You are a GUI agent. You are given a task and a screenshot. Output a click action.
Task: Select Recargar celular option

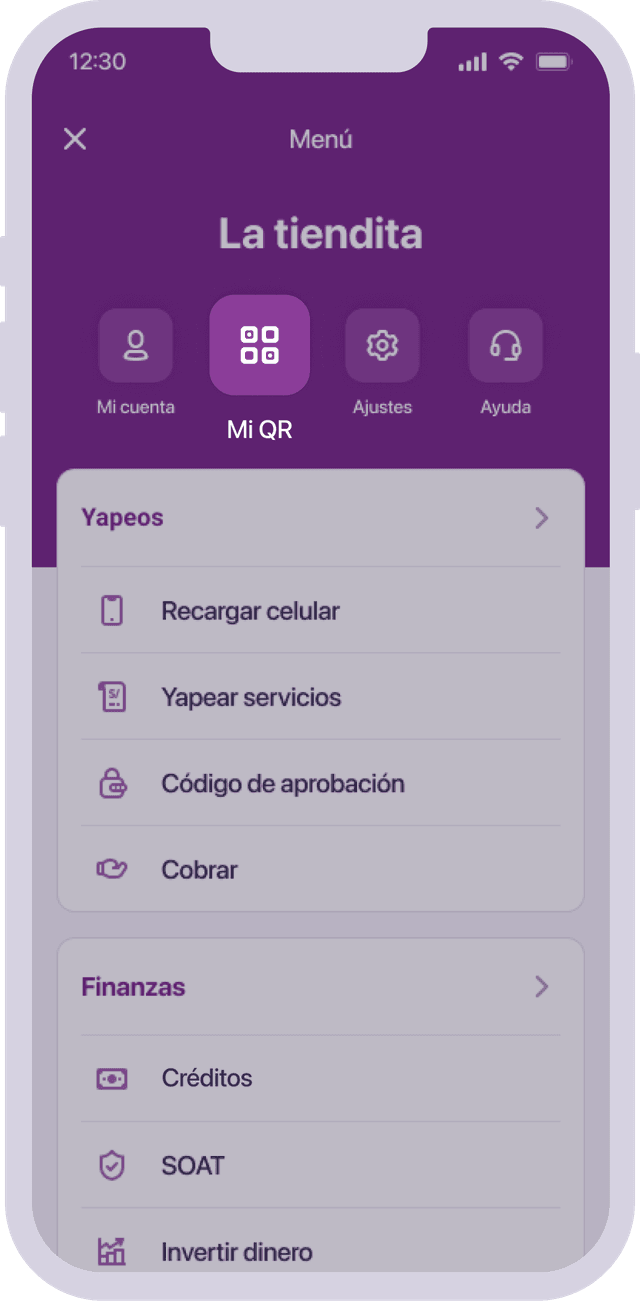tap(250, 609)
